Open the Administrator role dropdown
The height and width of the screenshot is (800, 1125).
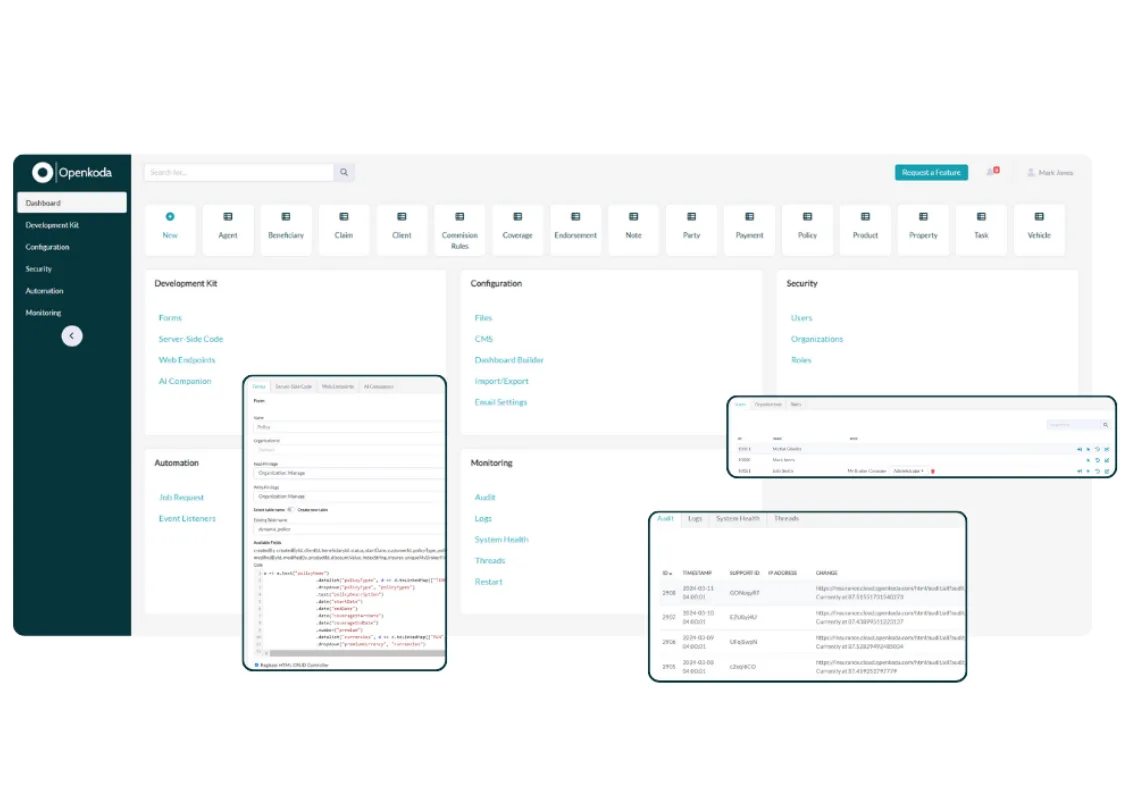[908, 471]
